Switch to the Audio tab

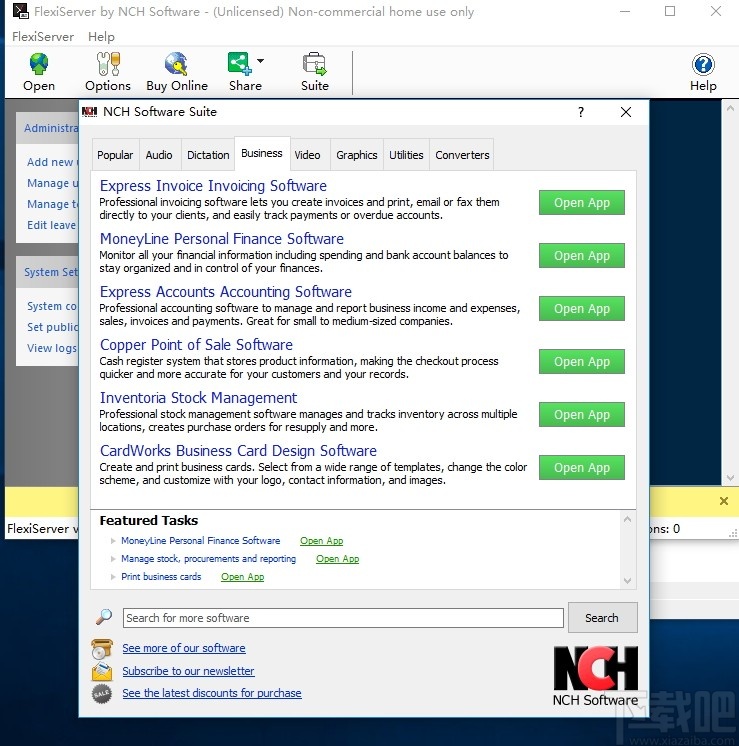159,155
